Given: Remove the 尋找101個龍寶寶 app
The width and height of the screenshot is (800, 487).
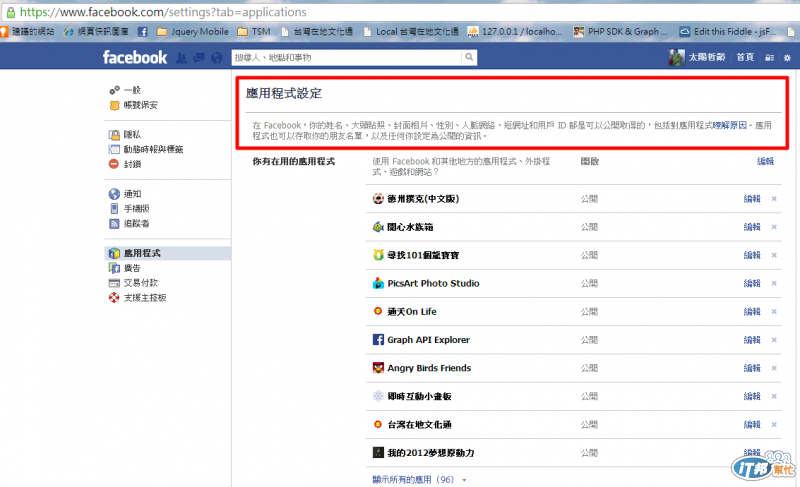Looking at the screenshot, I should pyautogui.click(x=774, y=255).
